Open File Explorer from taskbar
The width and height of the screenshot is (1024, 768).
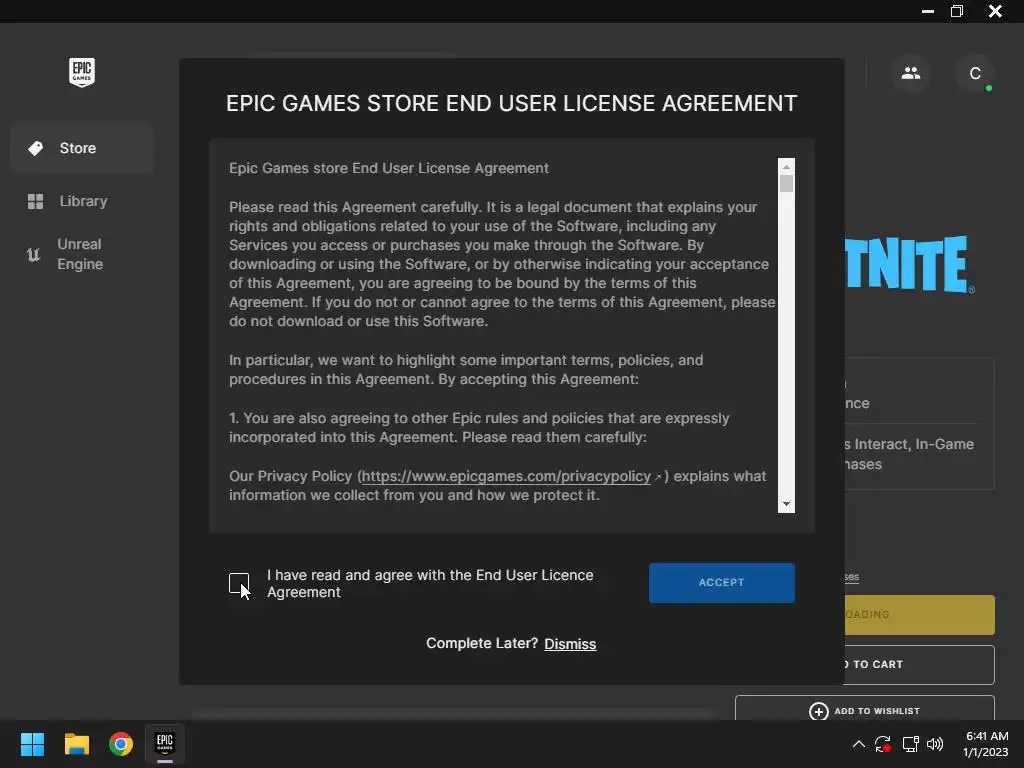pos(76,744)
